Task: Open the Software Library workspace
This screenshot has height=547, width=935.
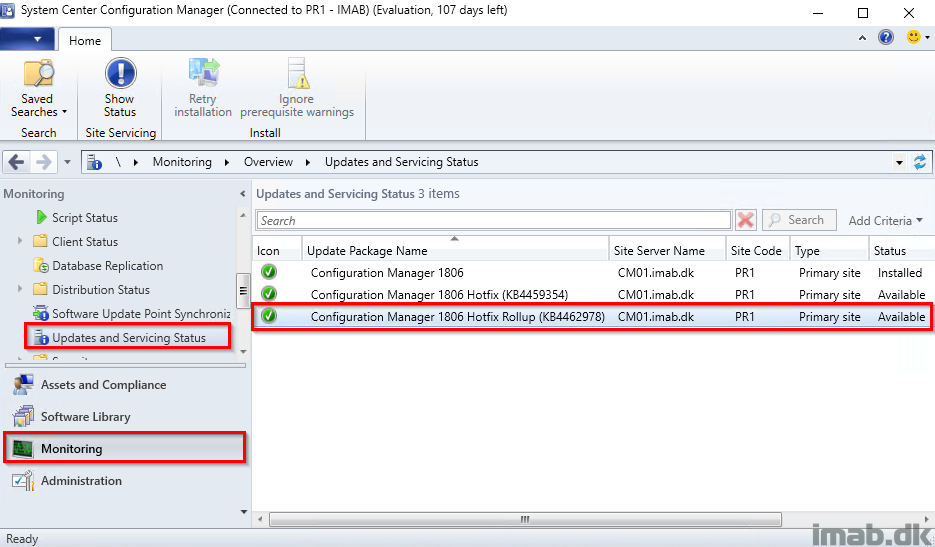Action: tap(85, 416)
